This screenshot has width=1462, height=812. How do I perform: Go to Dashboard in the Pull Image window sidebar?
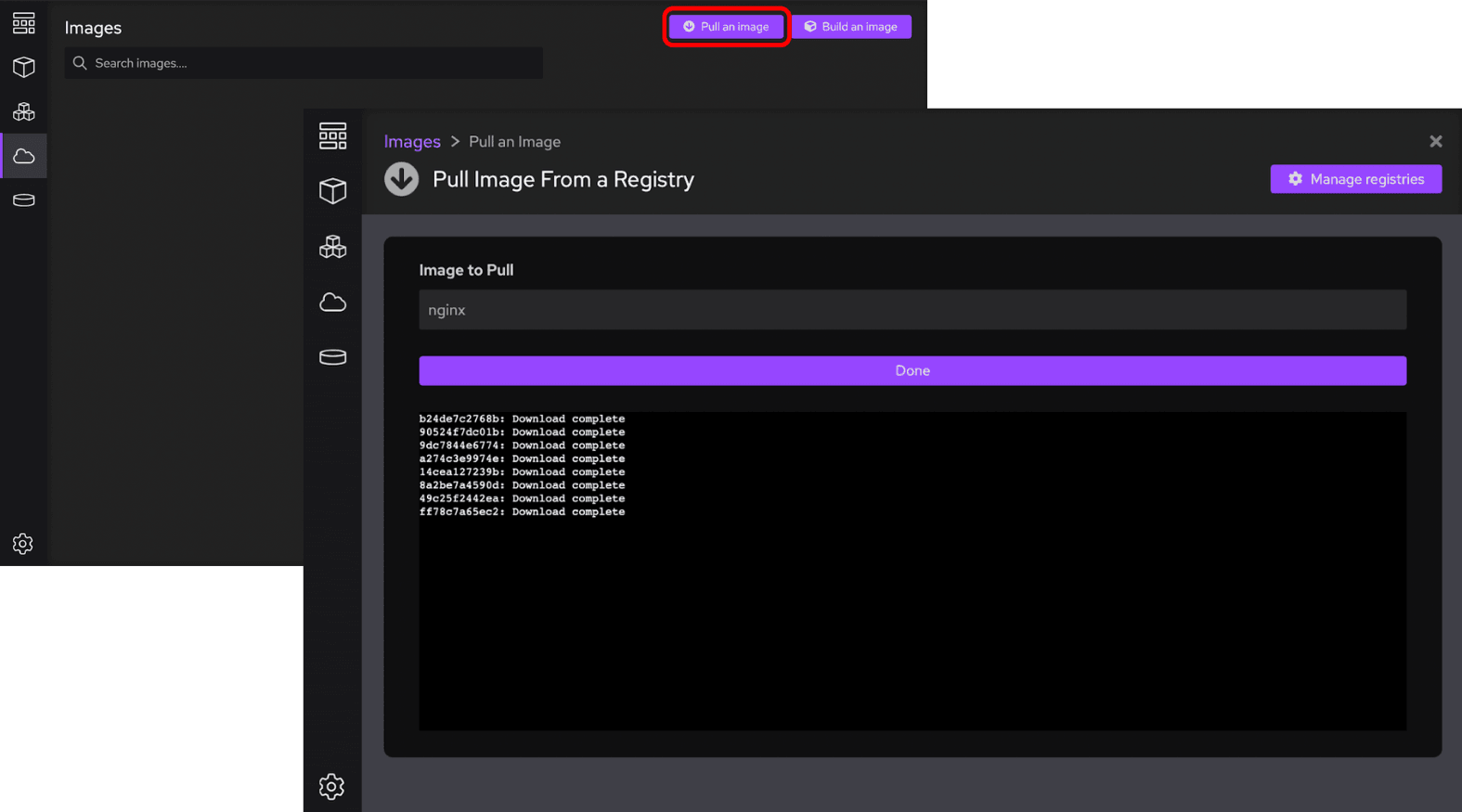point(332,136)
